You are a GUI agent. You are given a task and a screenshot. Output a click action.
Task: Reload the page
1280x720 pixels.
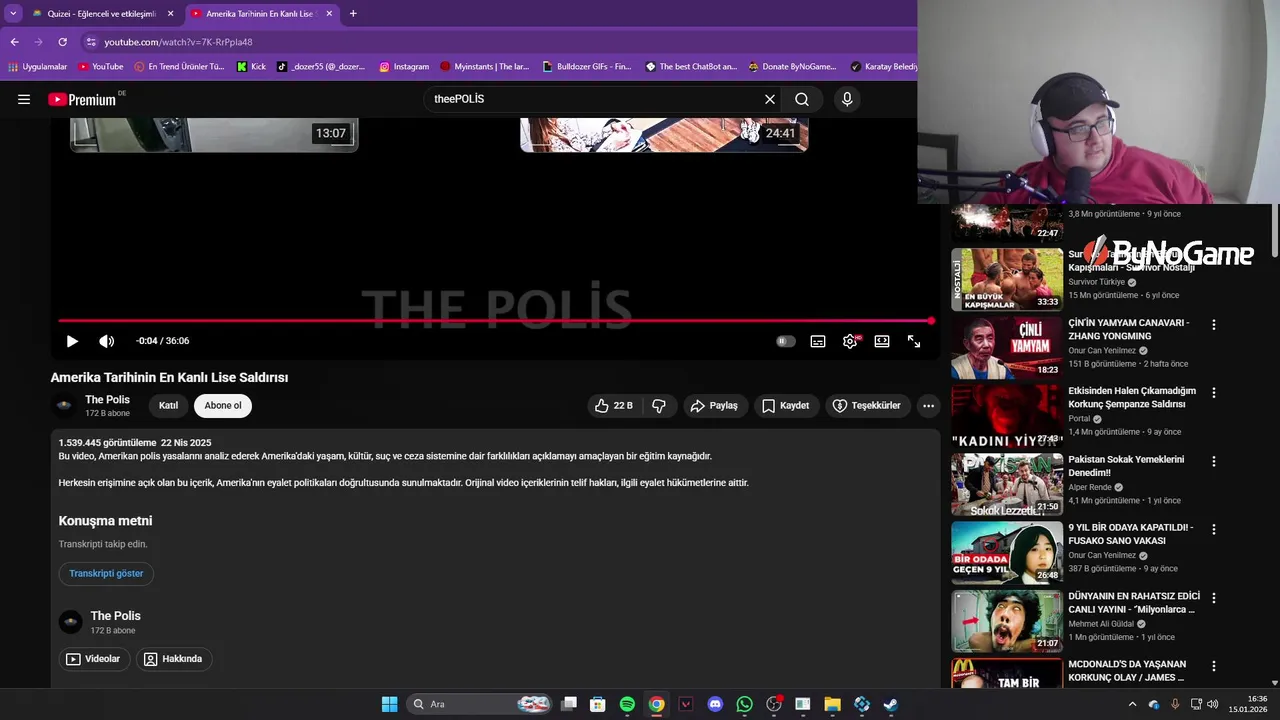pyautogui.click(x=62, y=42)
